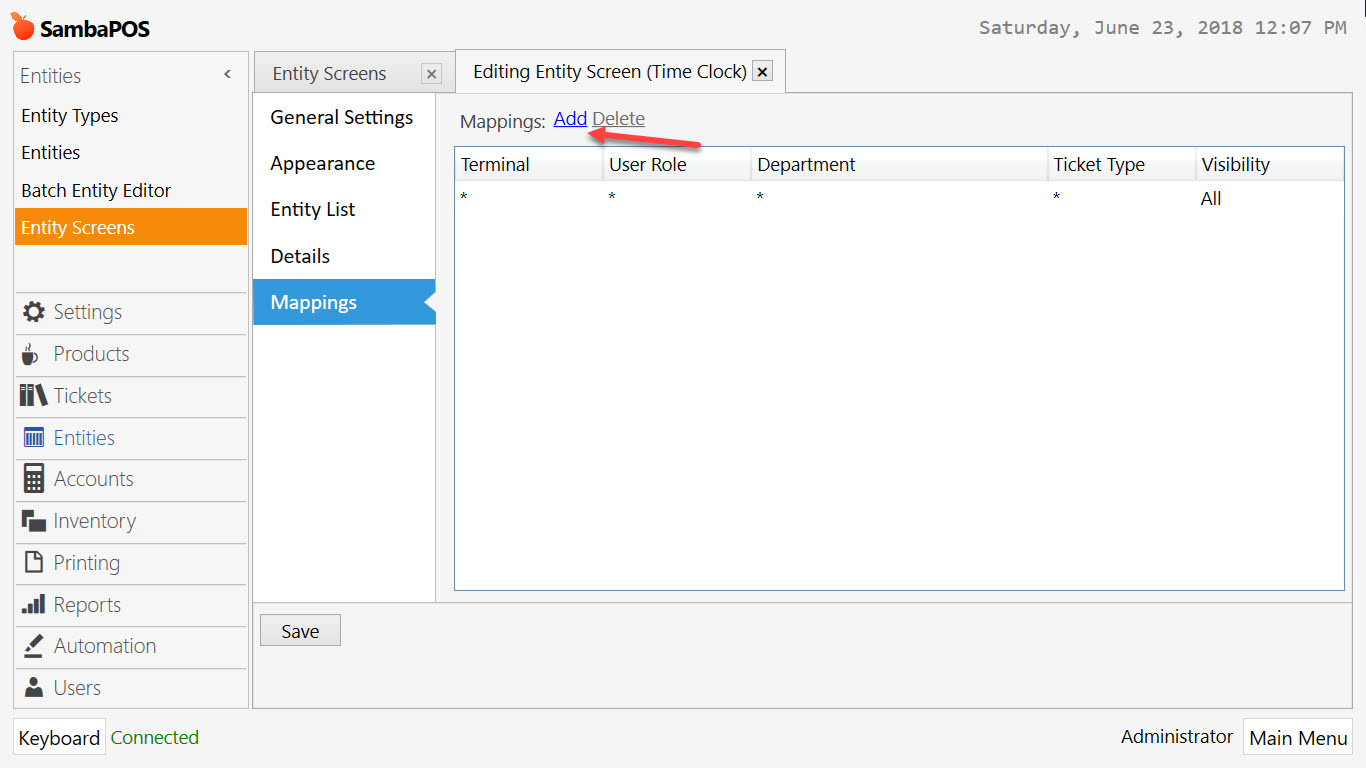Open the General Settings section
This screenshot has height=768, width=1366.
[341, 117]
